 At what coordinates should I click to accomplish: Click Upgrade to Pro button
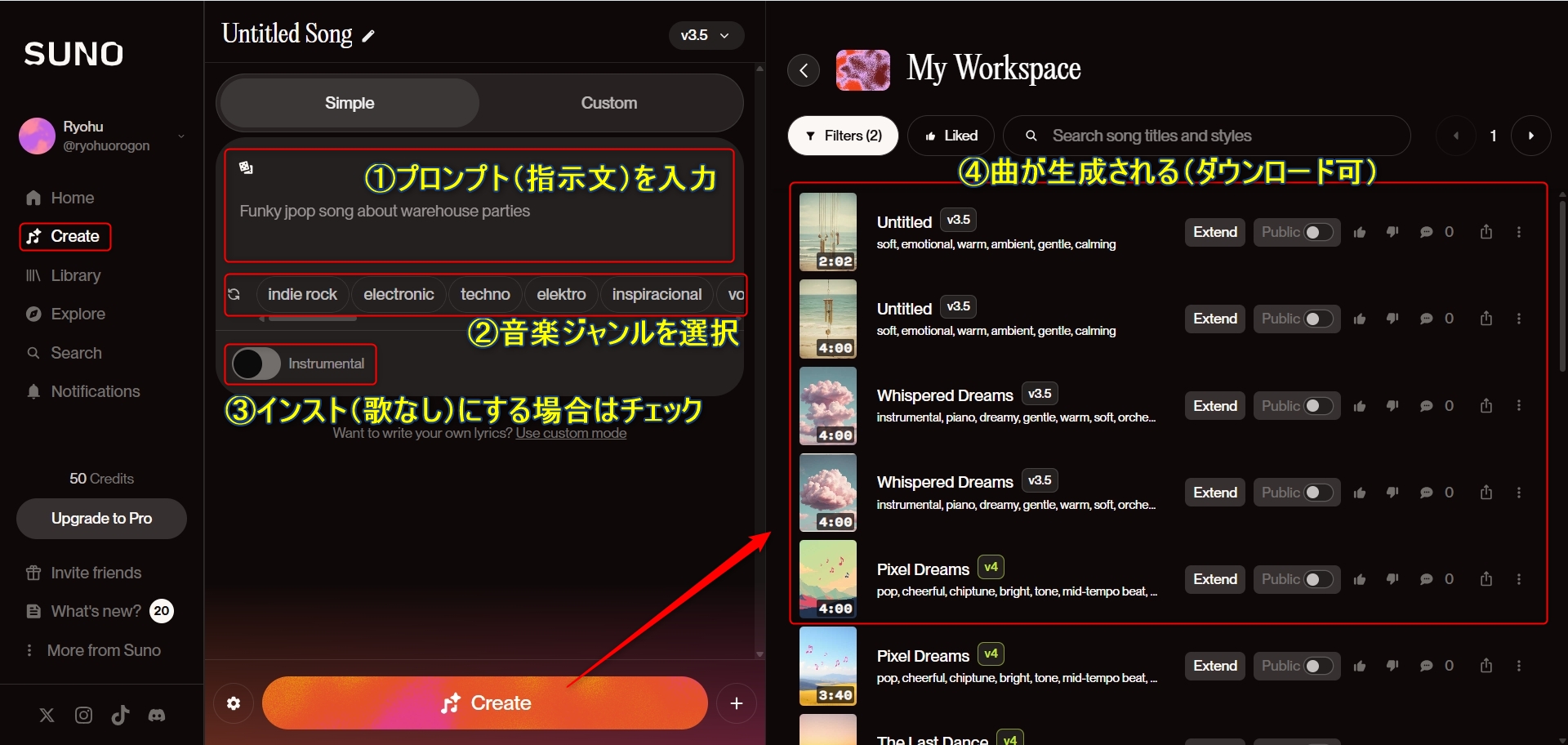(101, 519)
